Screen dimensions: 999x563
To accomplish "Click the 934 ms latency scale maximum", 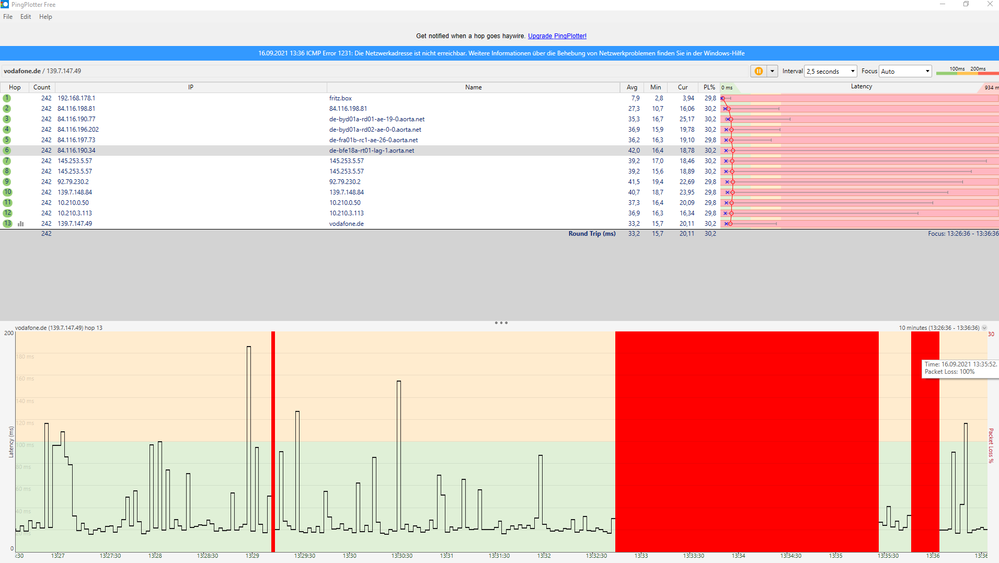I will 991,88.
